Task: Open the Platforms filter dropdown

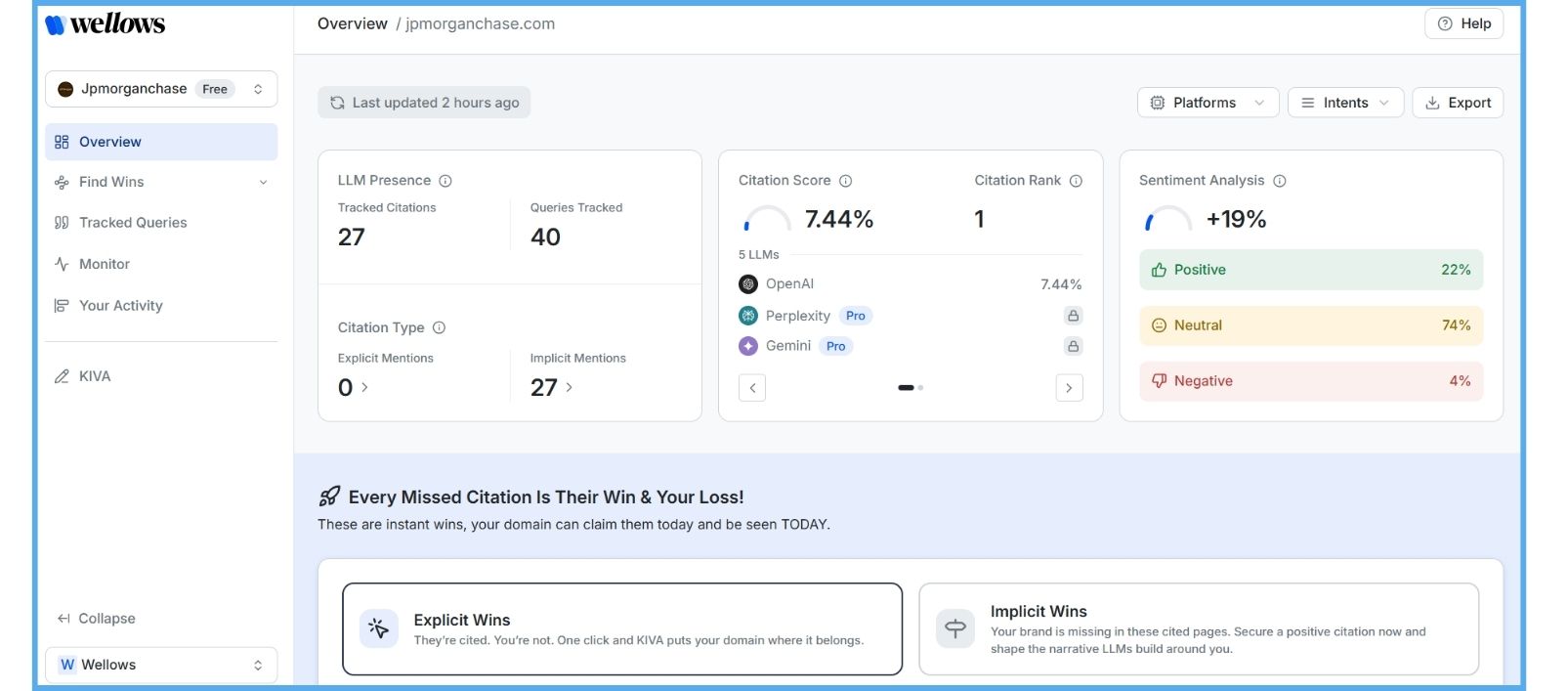Action: click(x=1208, y=103)
